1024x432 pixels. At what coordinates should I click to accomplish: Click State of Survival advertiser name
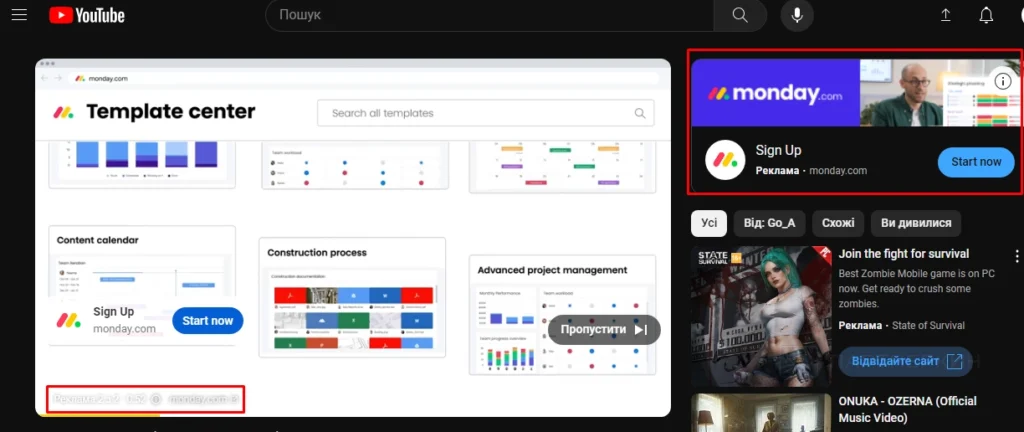tap(928, 326)
